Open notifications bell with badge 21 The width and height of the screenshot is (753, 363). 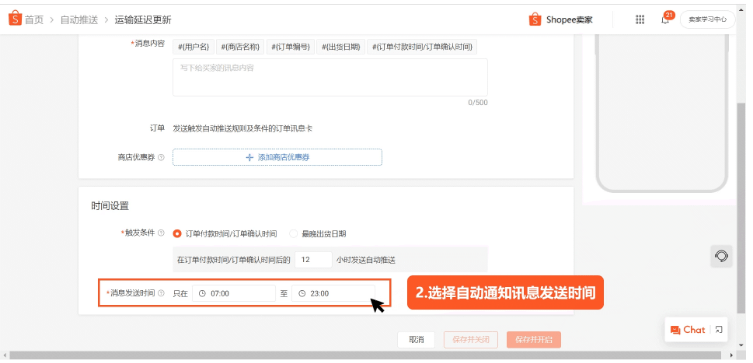(x=666, y=19)
